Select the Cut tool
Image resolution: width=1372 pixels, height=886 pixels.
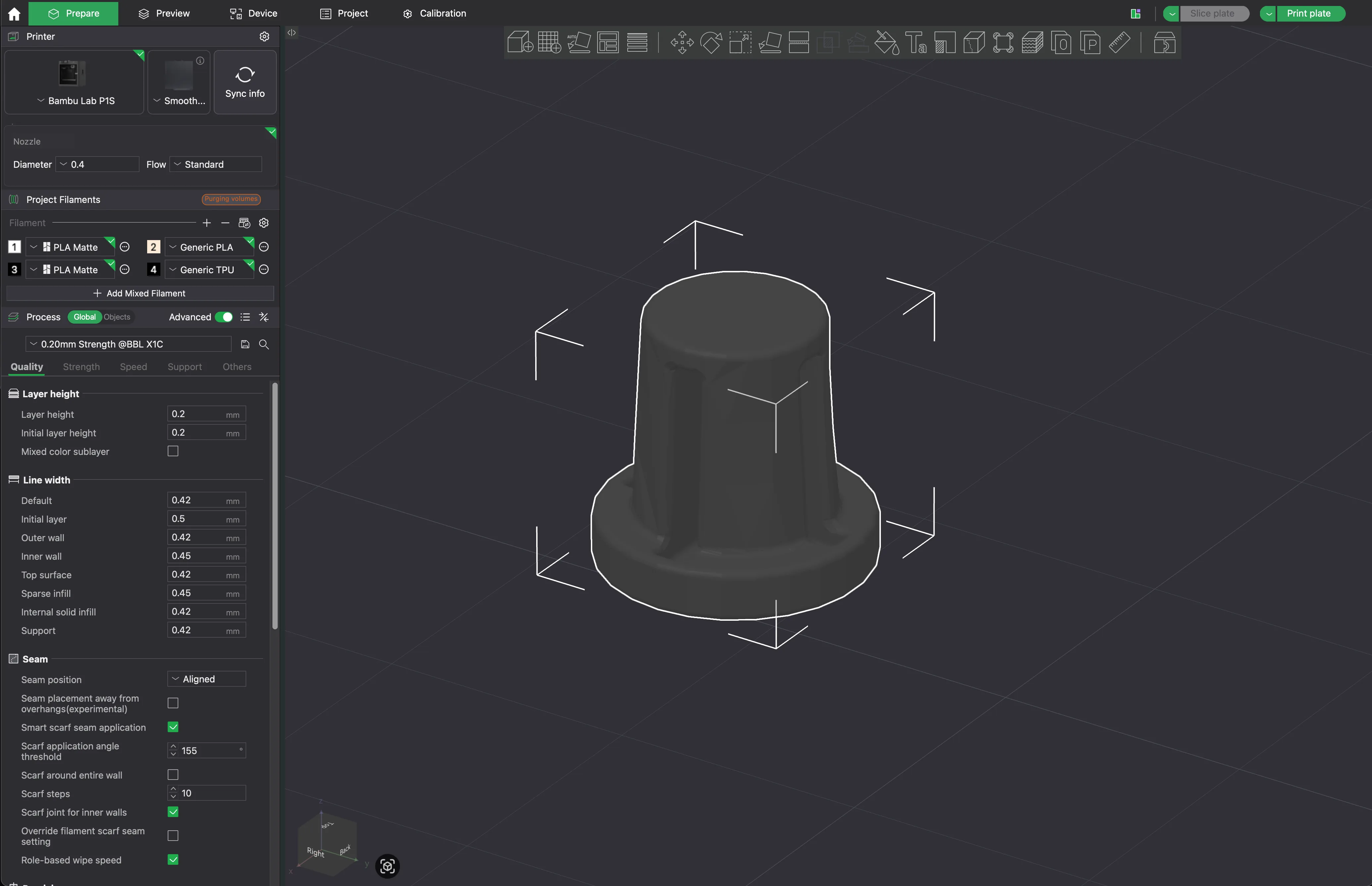(799, 42)
